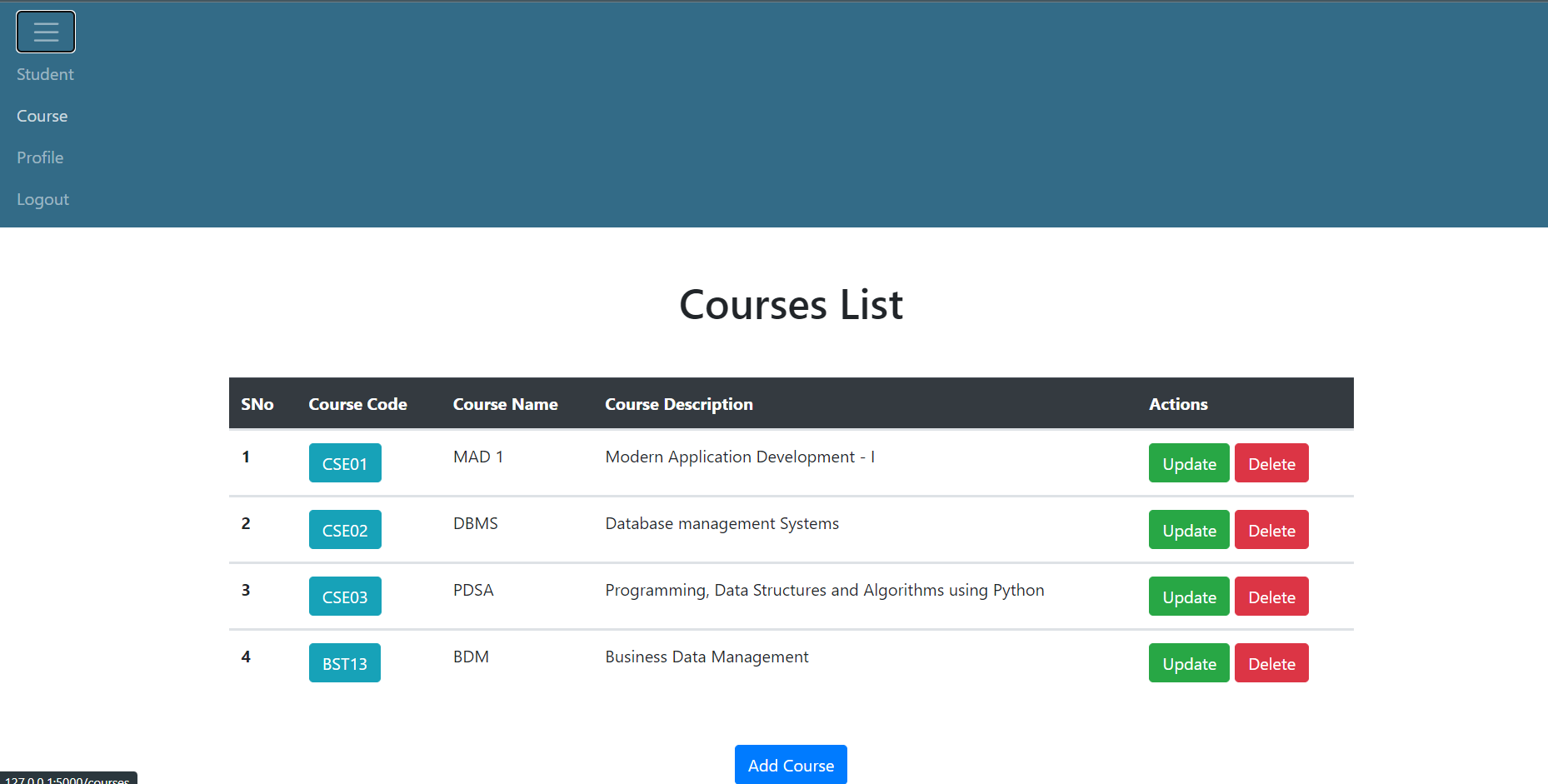Screen dimensions: 1548x784
Task: Click the CSE01 course code badge
Action: 344,463
